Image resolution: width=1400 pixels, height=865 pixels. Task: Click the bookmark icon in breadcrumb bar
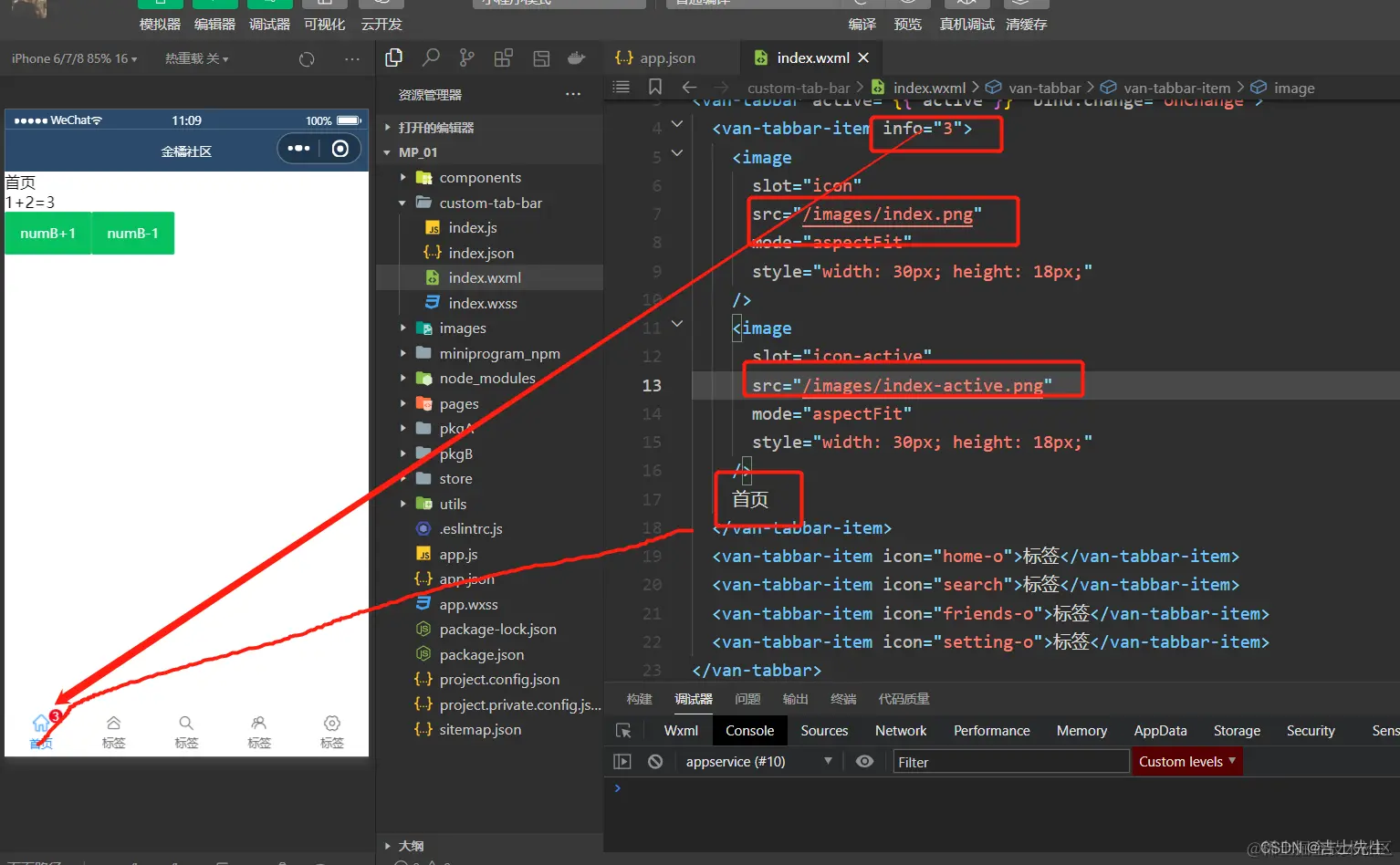coord(655,87)
